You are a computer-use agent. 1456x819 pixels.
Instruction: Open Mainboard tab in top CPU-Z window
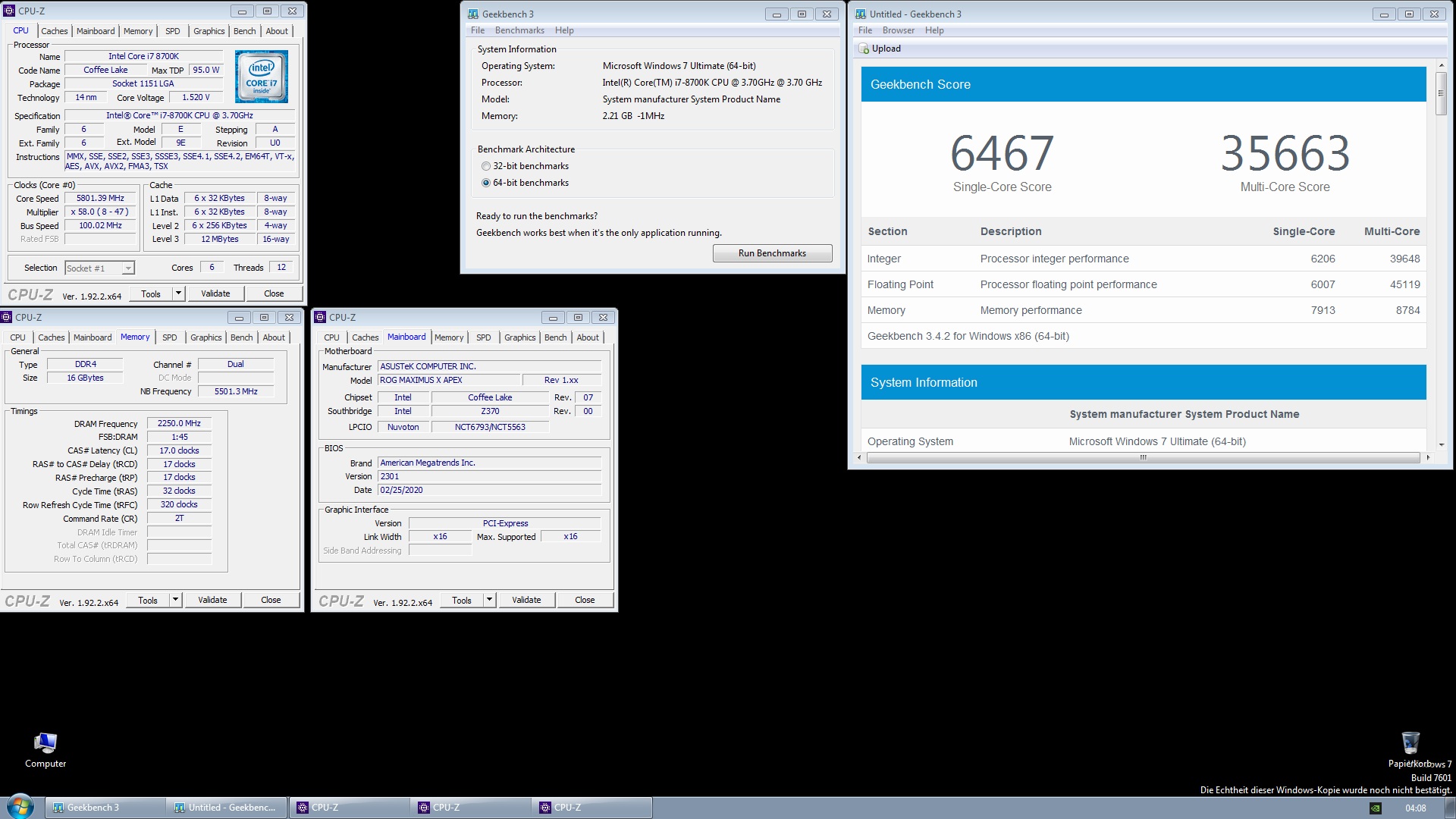[96, 31]
